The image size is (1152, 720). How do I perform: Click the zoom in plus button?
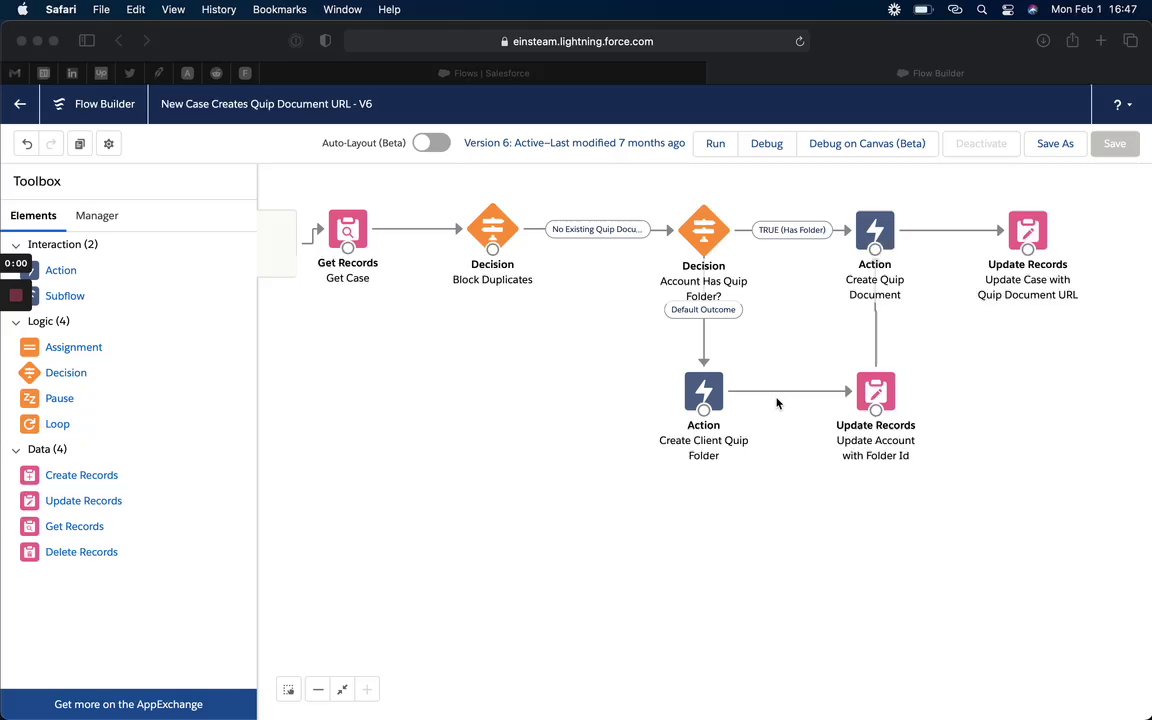pyautogui.click(x=367, y=690)
